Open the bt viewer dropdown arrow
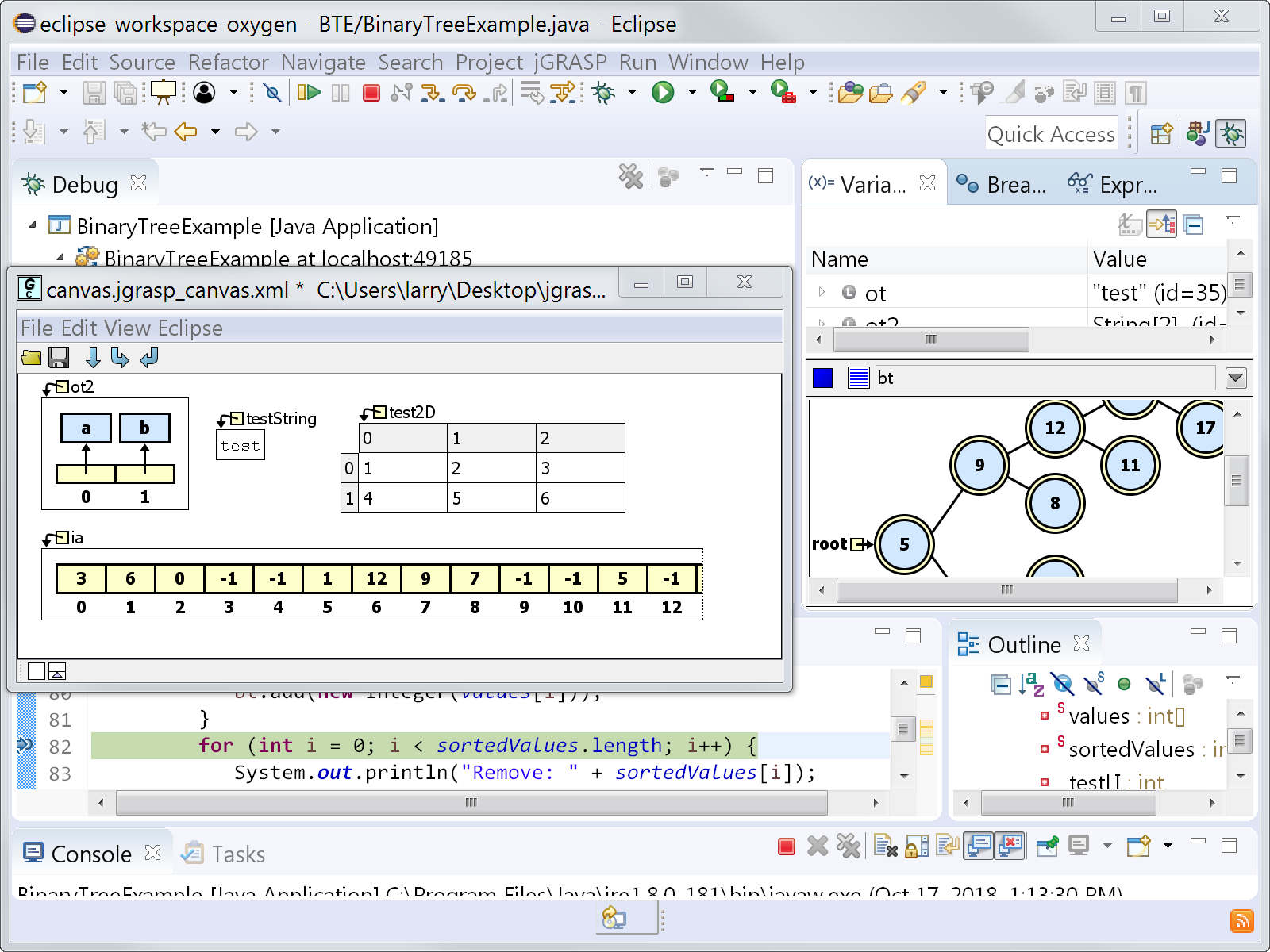This screenshot has height=952, width=1270. coord(1235,378)
